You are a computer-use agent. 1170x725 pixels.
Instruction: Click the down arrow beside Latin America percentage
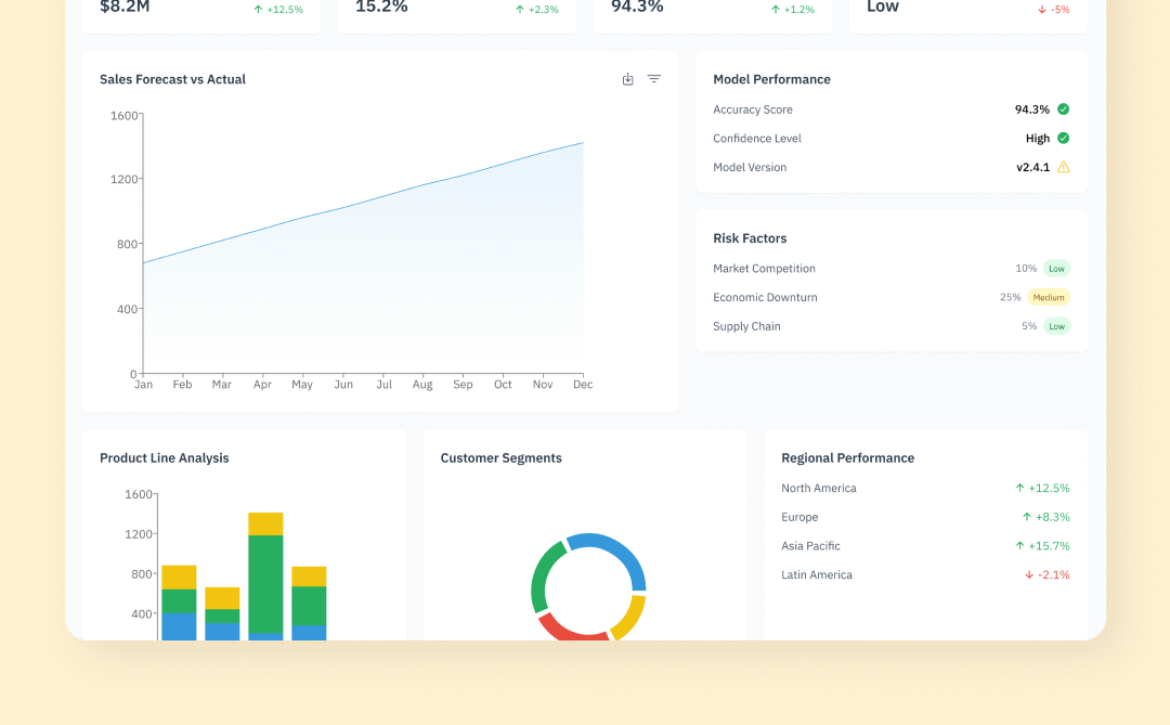point(1028,575)
